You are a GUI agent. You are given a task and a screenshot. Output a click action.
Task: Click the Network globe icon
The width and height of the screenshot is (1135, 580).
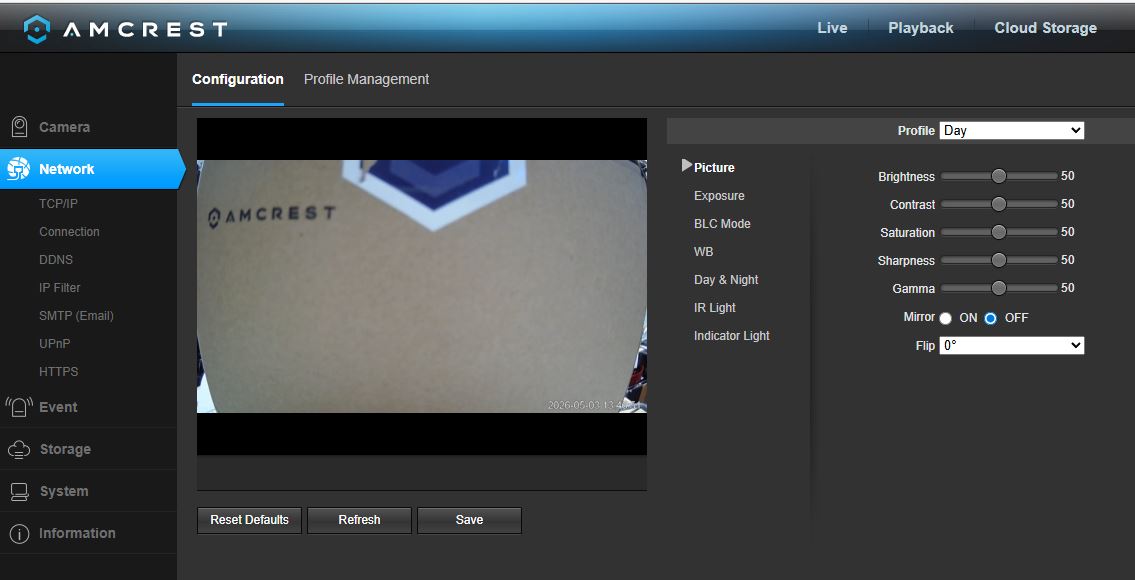click(18, 169)
